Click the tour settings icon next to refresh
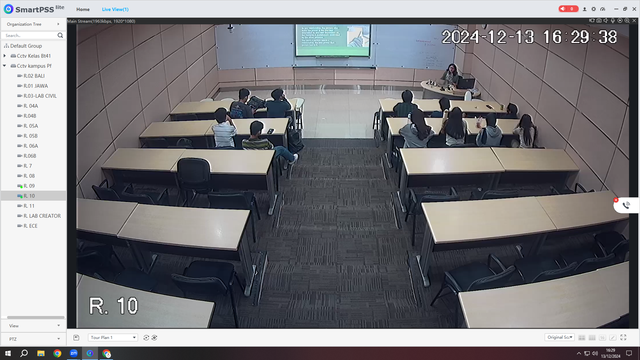 [x=154, y=338]
